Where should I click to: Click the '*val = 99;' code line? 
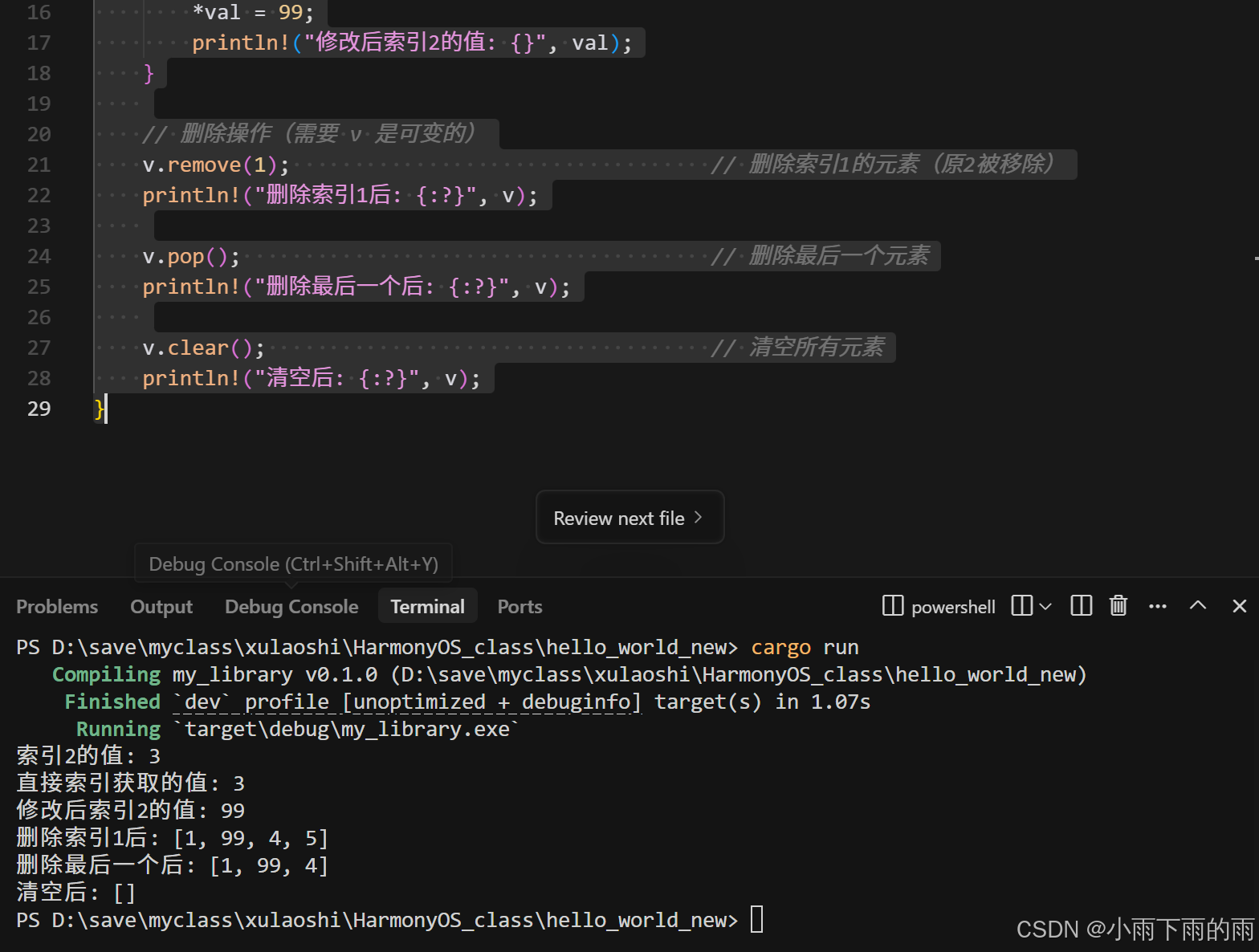pyautogui.click(x=253, y=12)
